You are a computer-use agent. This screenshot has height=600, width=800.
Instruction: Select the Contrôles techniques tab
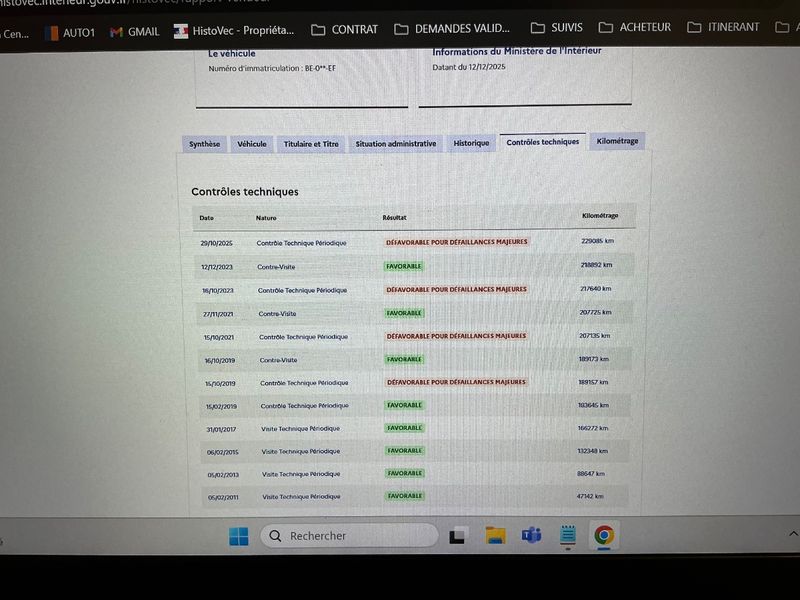pos(542,142)
